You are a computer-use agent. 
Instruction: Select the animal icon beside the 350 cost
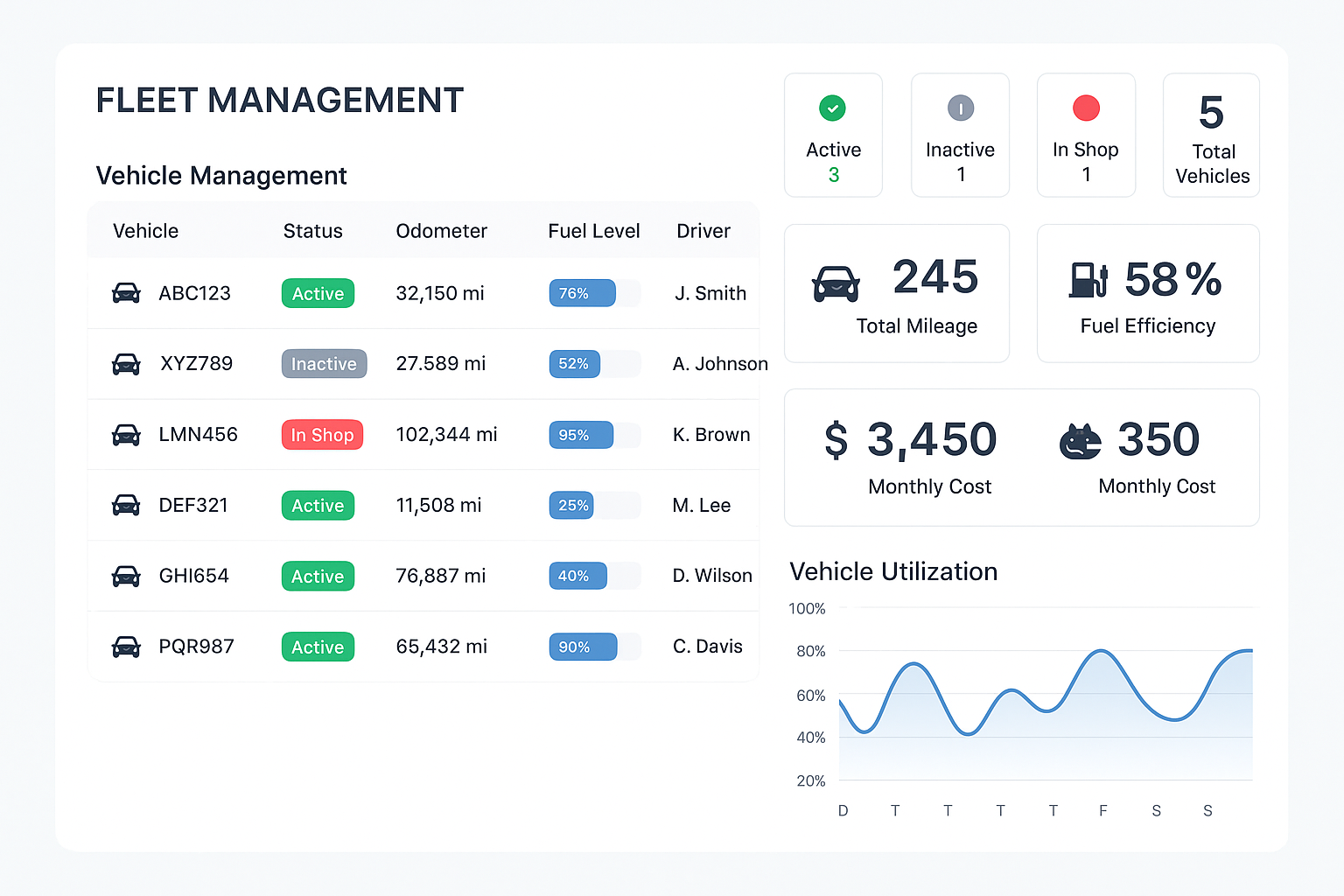click(x=1080, y=441)
